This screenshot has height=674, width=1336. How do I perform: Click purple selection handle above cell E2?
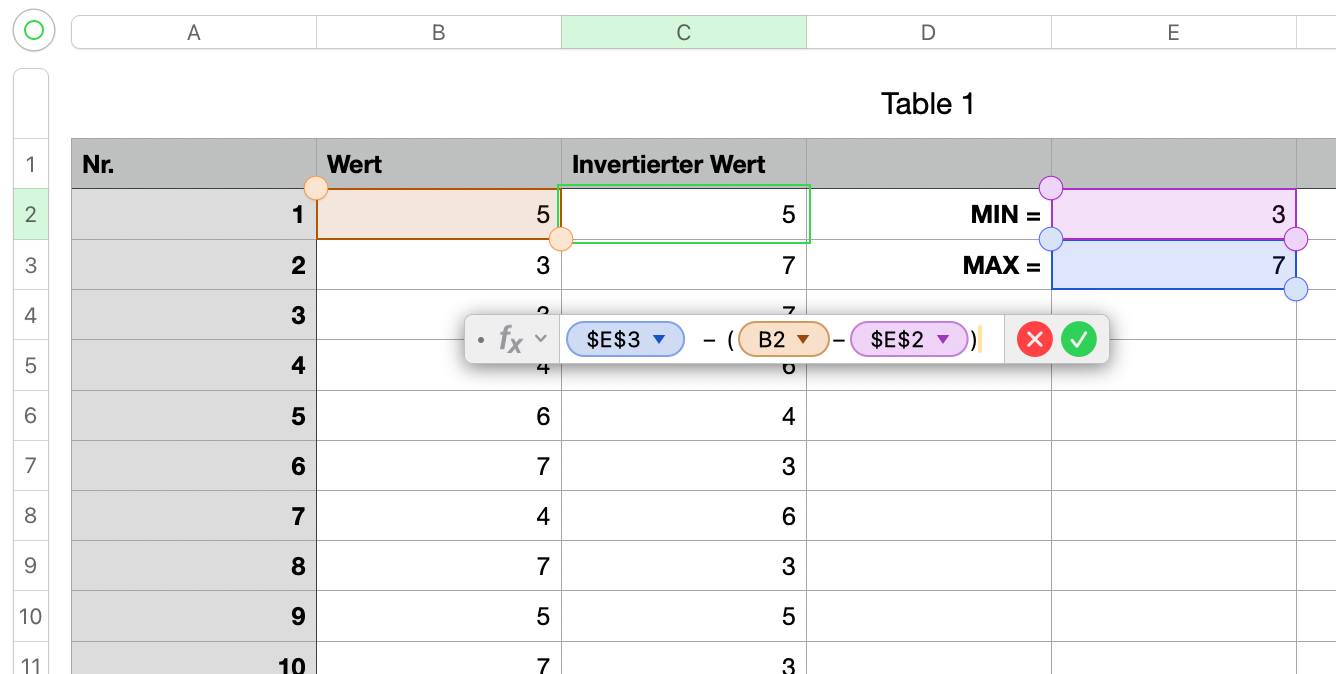coord(1051,188)
